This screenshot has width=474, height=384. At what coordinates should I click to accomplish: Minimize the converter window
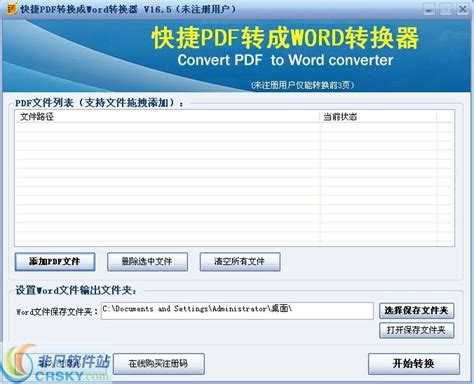pos(429,9)
